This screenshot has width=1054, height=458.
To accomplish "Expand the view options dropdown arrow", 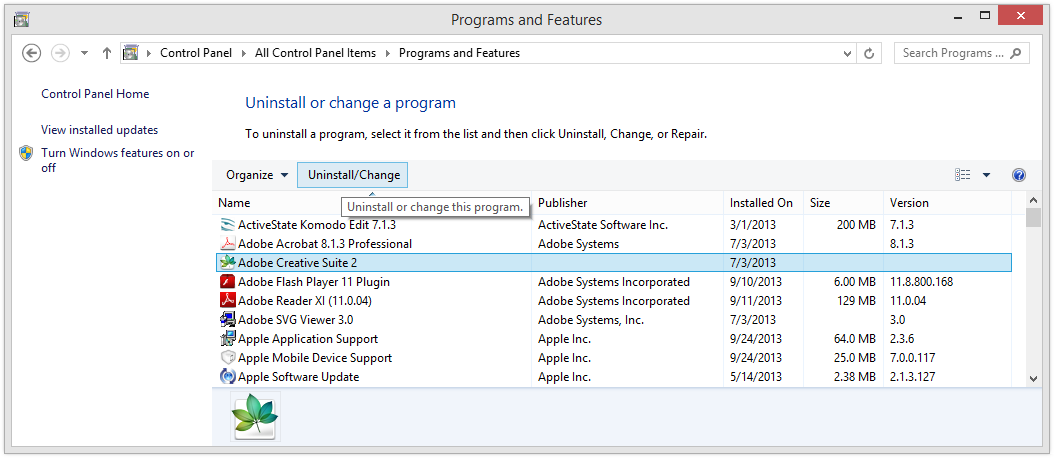I will [986, 175].
